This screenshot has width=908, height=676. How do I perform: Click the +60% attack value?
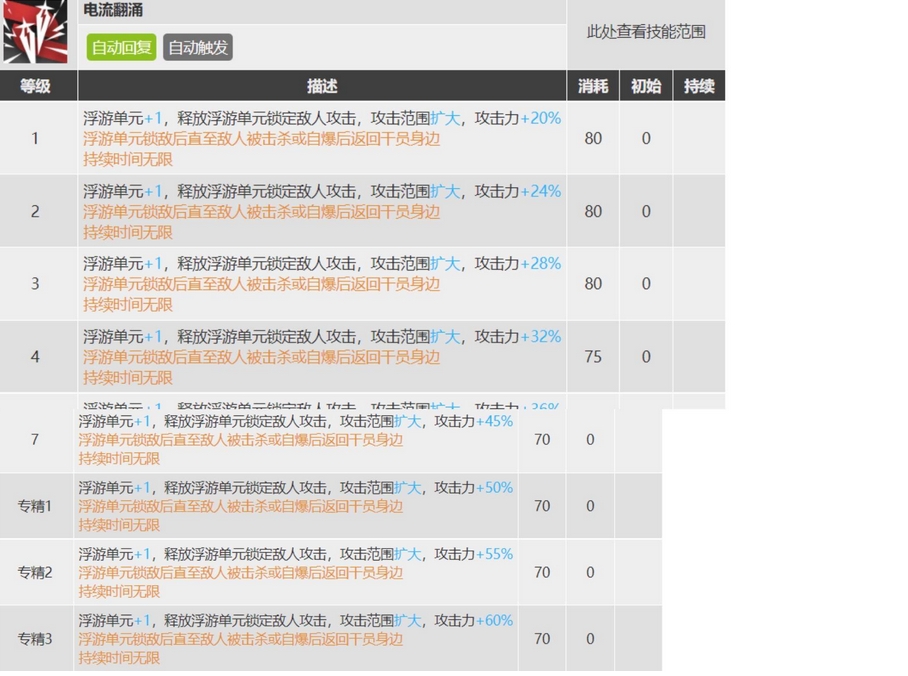pos(494,620)
